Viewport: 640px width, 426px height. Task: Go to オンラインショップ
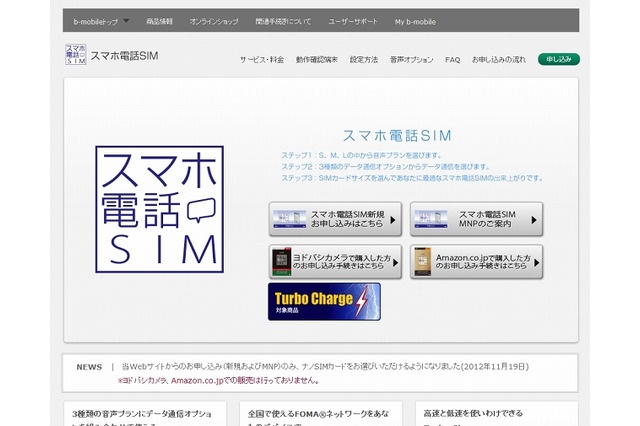click(213, 21)
